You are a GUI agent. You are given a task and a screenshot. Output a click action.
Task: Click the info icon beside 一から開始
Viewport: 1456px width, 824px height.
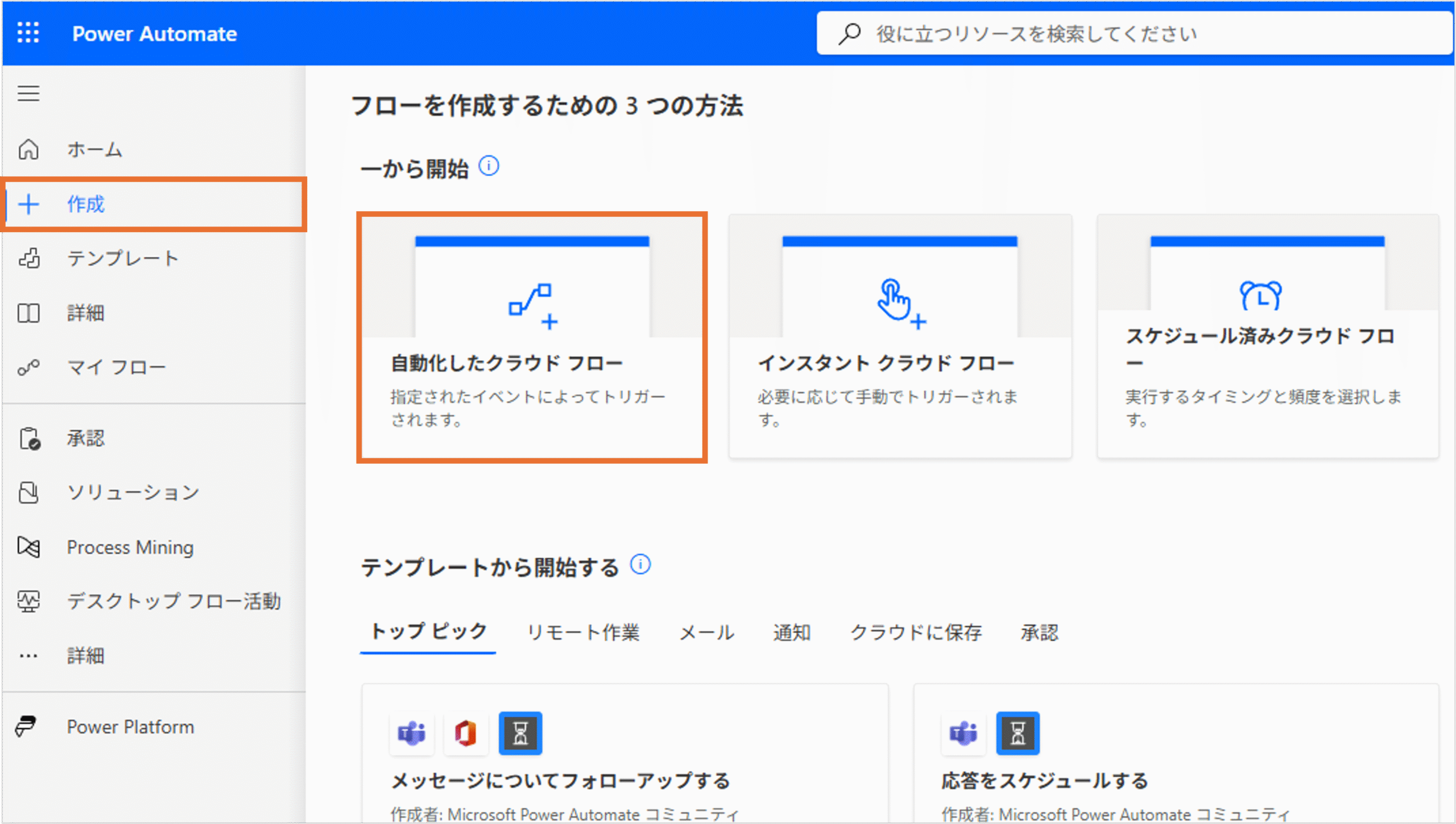coord(489,166)
